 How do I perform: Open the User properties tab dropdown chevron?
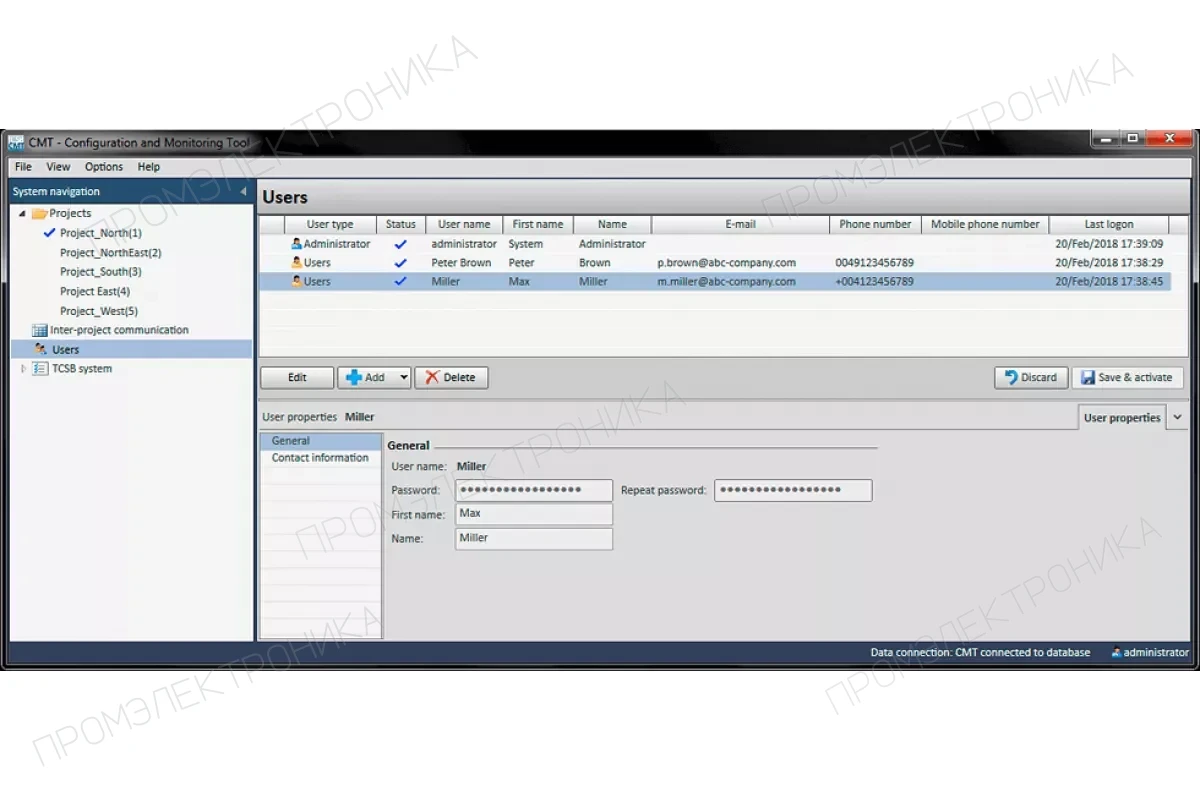[x=1177, y=418]
